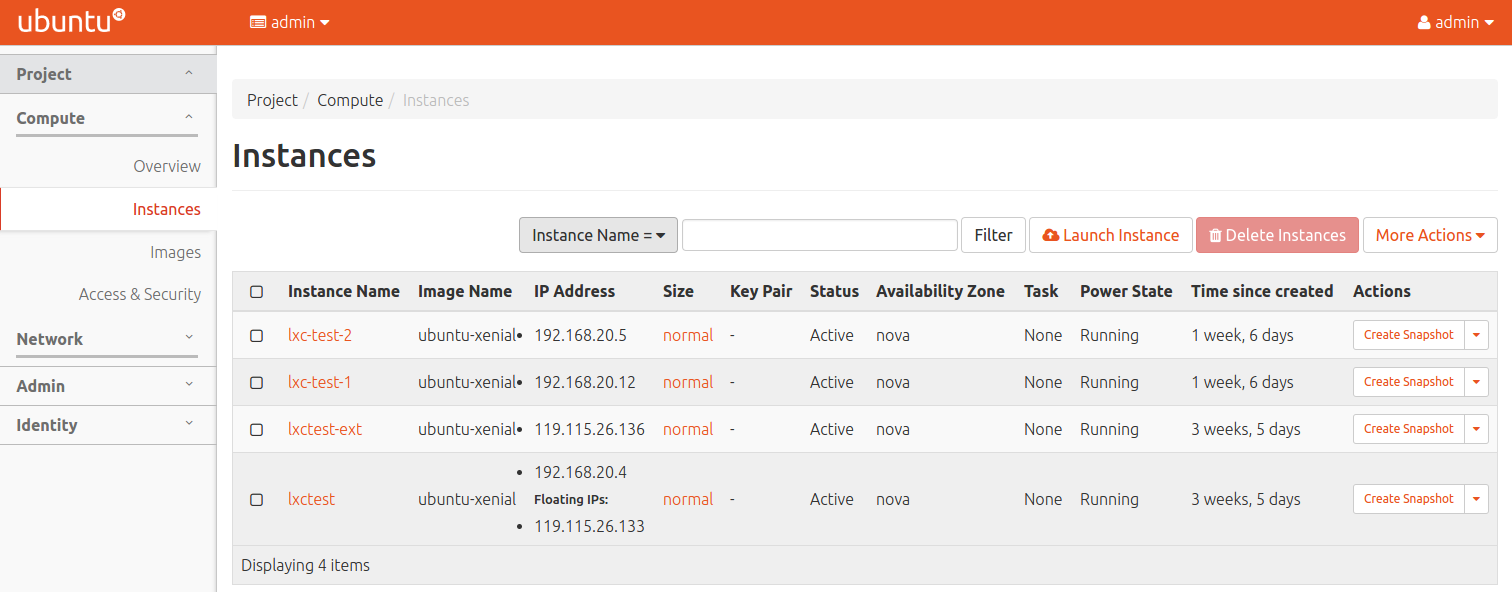This screenshot has width=1512, height=592.
Task: Select floating IP 119.115.26.133
Action: point(589,526)
